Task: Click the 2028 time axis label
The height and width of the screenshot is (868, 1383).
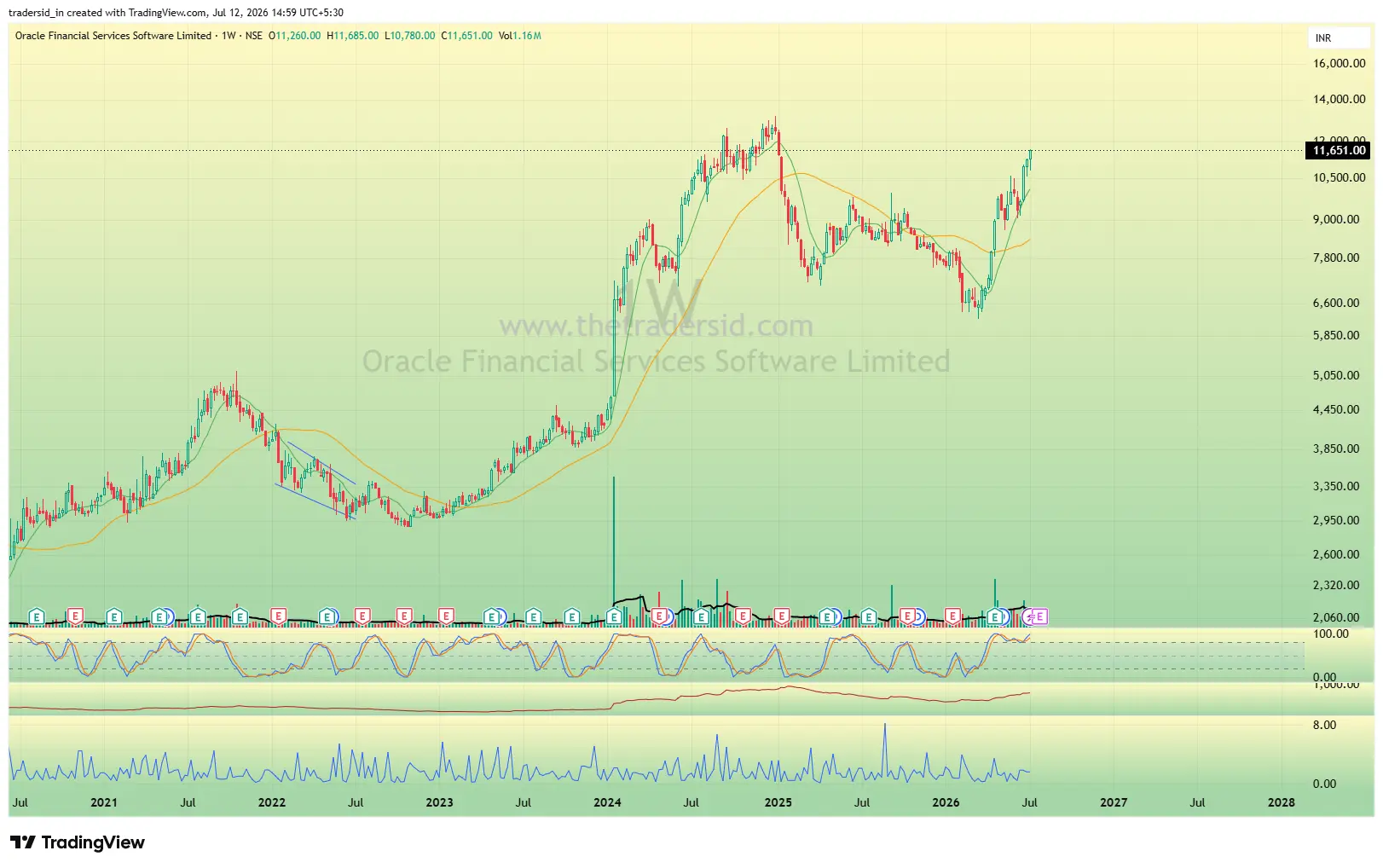Action: (1282, 802)
